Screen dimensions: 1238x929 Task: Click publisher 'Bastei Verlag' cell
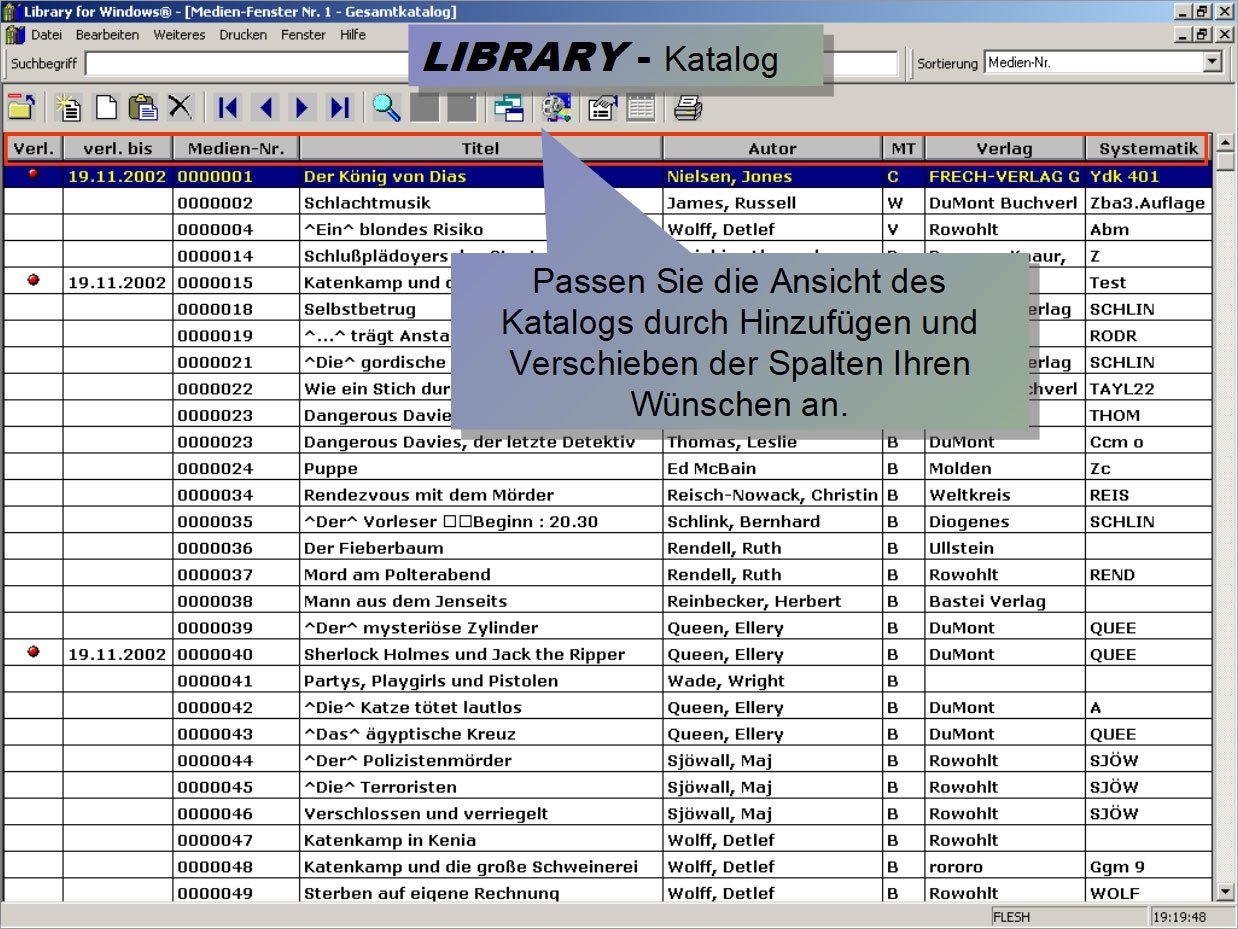(1004, 601)
